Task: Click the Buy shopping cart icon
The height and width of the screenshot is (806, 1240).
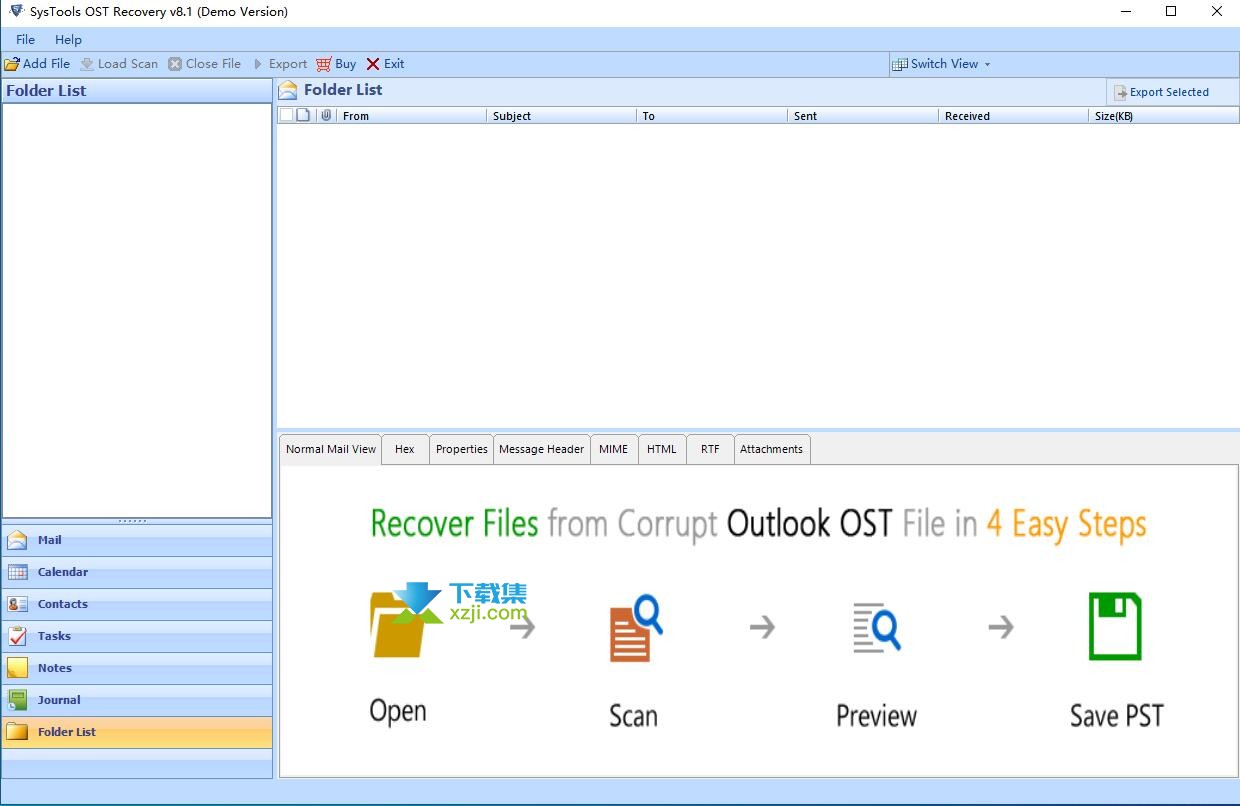Action: [x=324, y=64]
